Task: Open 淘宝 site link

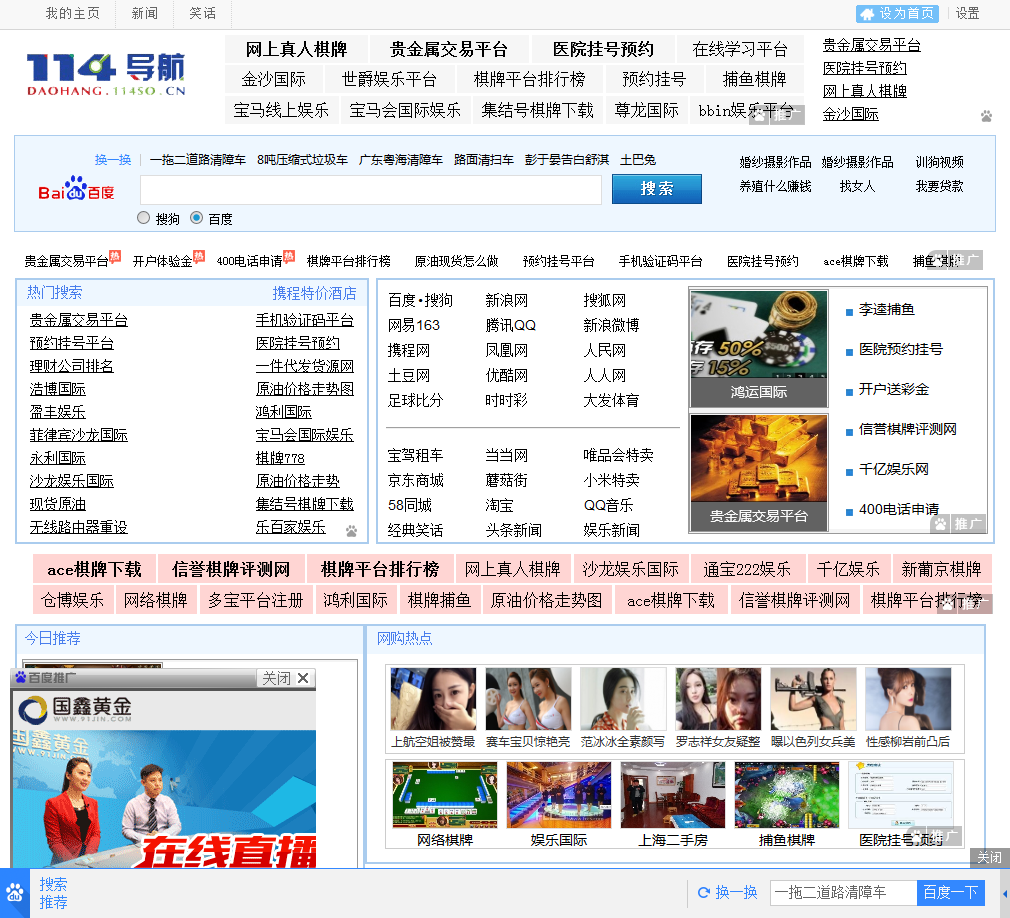Action: pyautogui.click(x=499, y=505)
